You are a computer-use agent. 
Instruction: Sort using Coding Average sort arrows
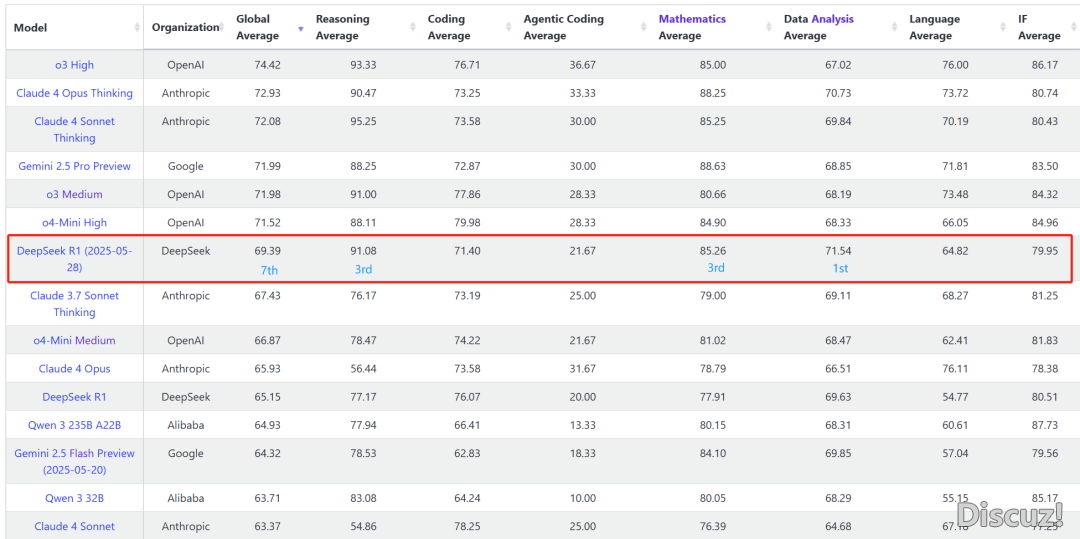pos(508,27)
